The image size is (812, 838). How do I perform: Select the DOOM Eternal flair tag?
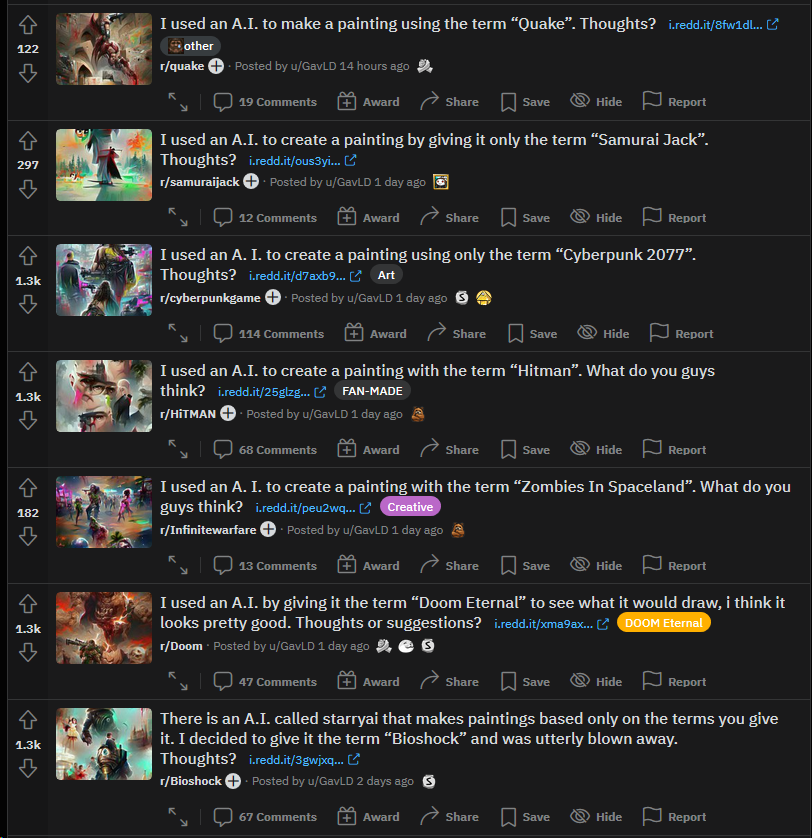click(663, 623)
